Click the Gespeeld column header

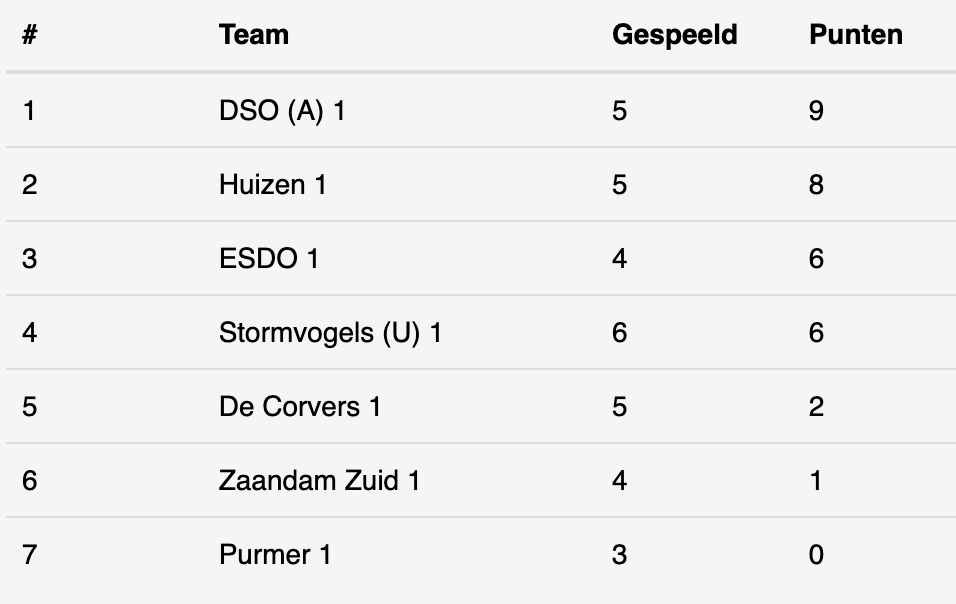[x=674, y=35]
